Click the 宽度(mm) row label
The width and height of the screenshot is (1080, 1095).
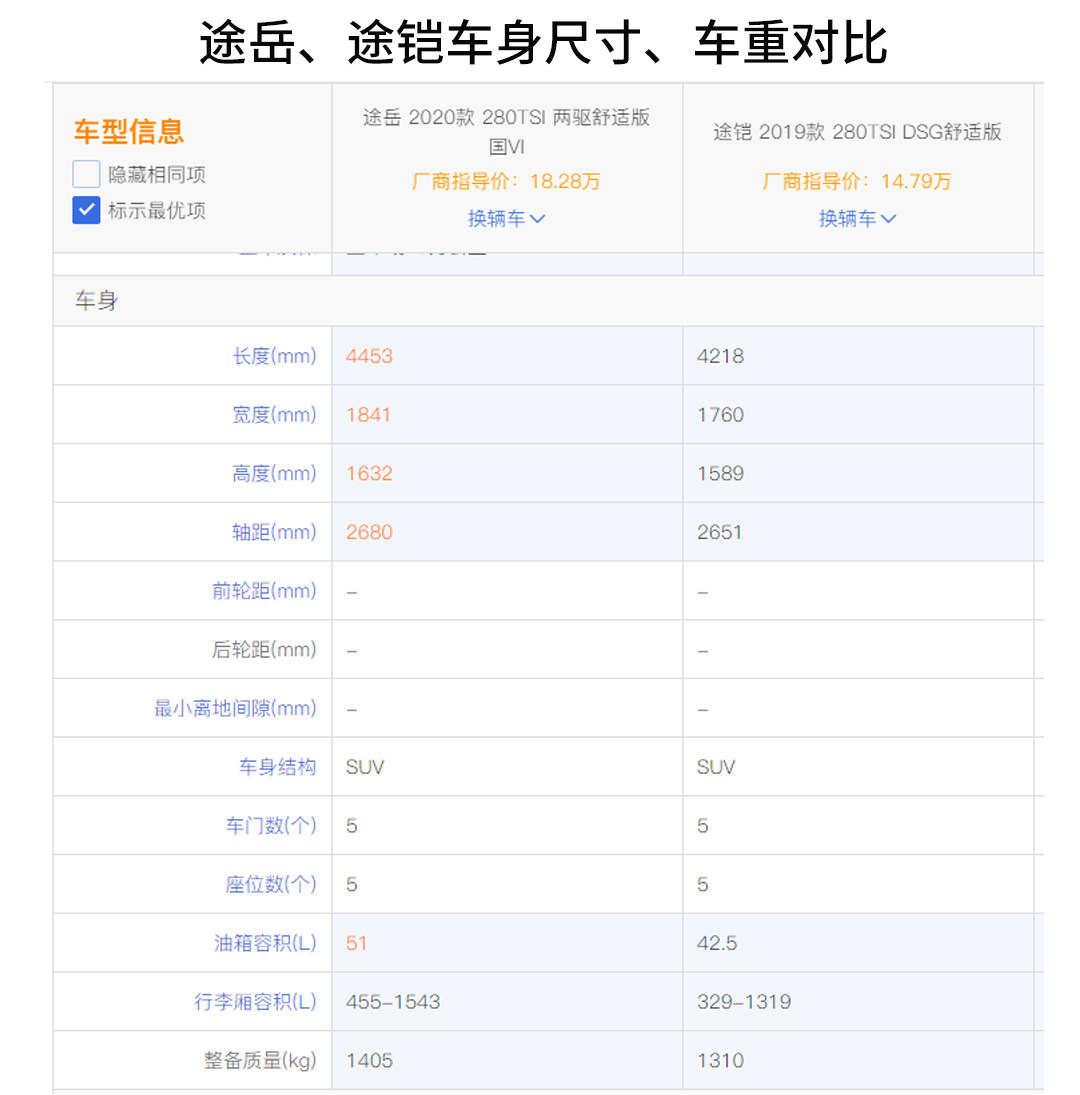274,415
